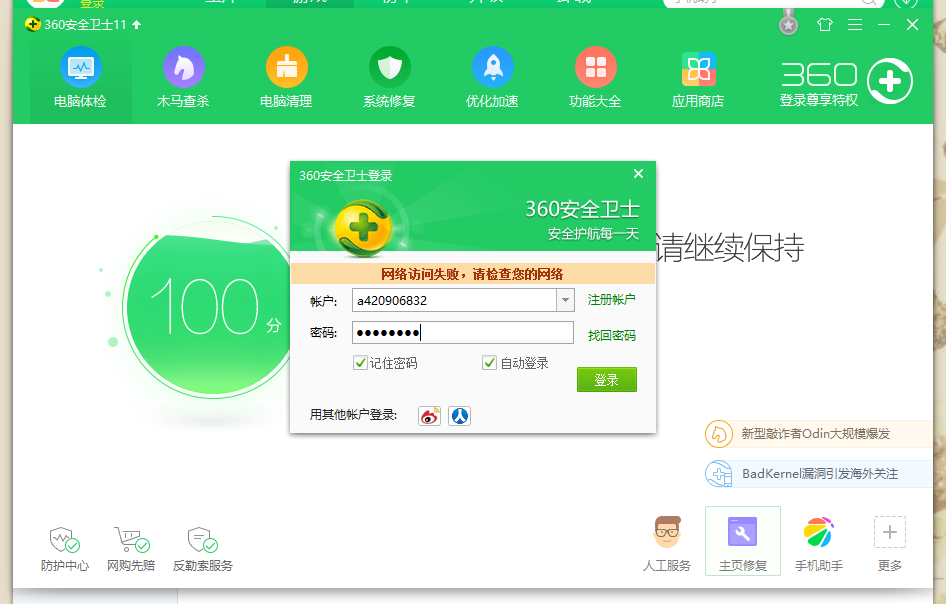Screen dimensions: 946x604
Task: Open the 主页修复 homepage repair tool
Action: pyautogui.click(x=743, y=541)
